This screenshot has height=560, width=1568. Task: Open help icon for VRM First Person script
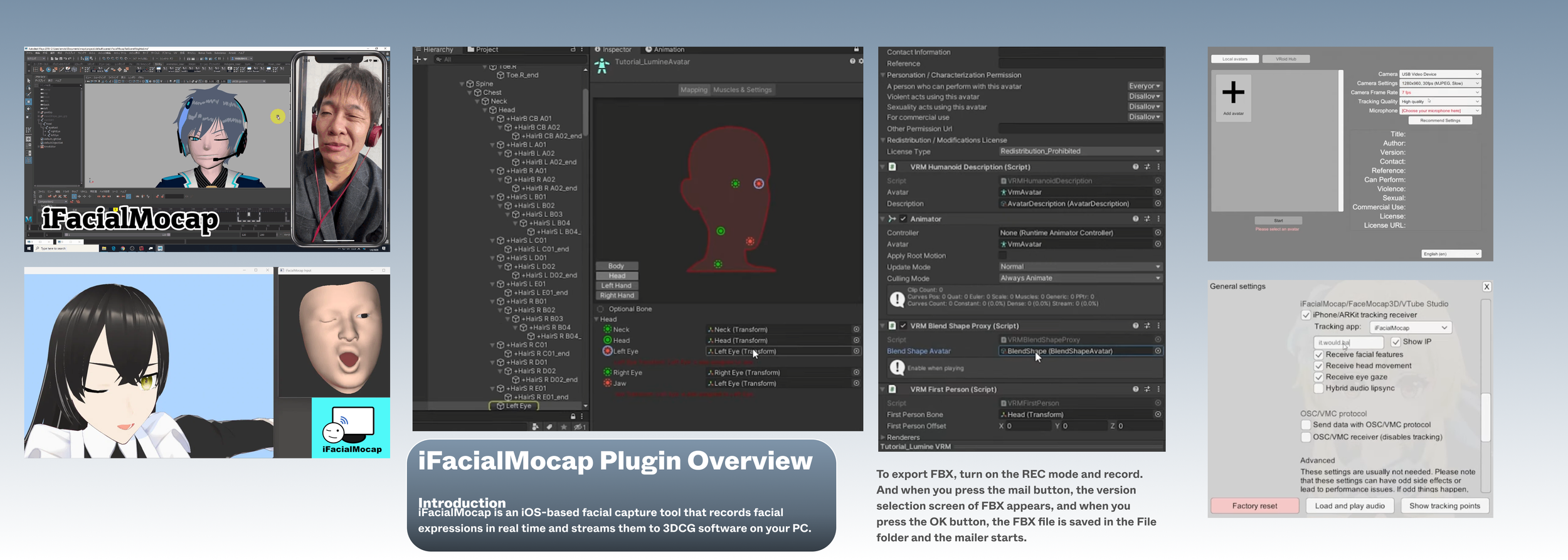coord(1135,389)
